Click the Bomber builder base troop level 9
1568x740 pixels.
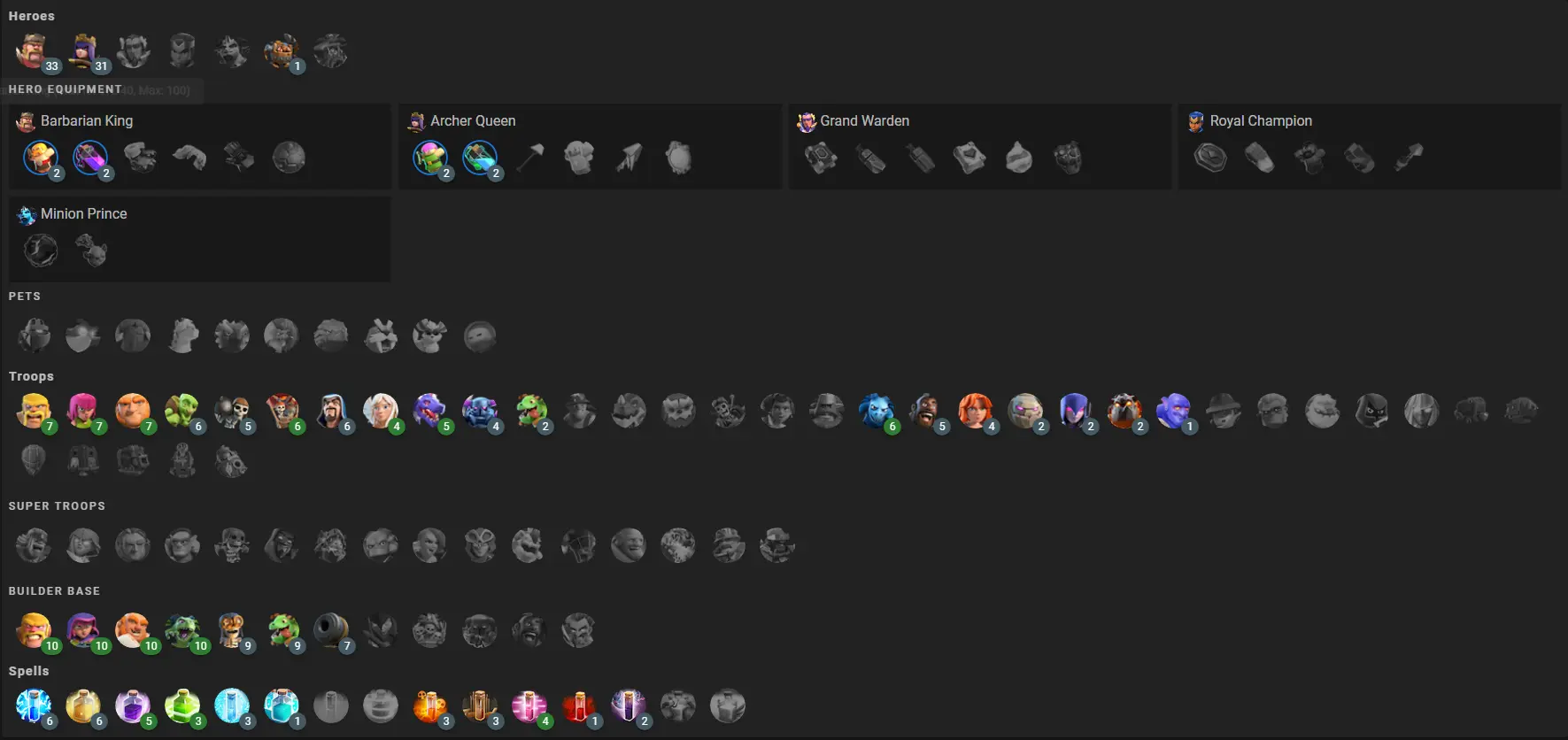[x=232, y=631]
